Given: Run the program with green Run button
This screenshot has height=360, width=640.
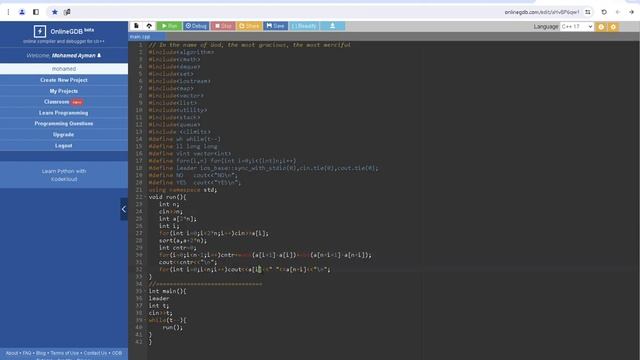Looking at the screenshot, I should pyautogui.click(x=169, y=26).
